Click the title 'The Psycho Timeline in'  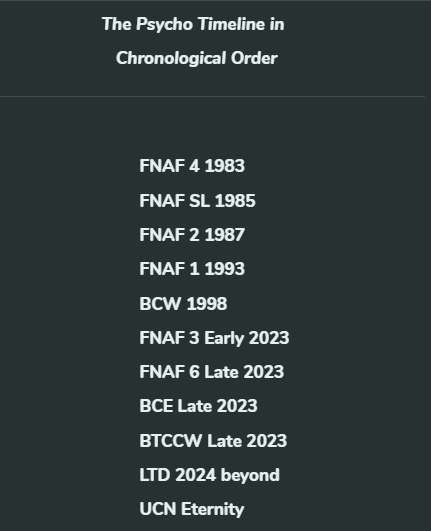point(193,25)
